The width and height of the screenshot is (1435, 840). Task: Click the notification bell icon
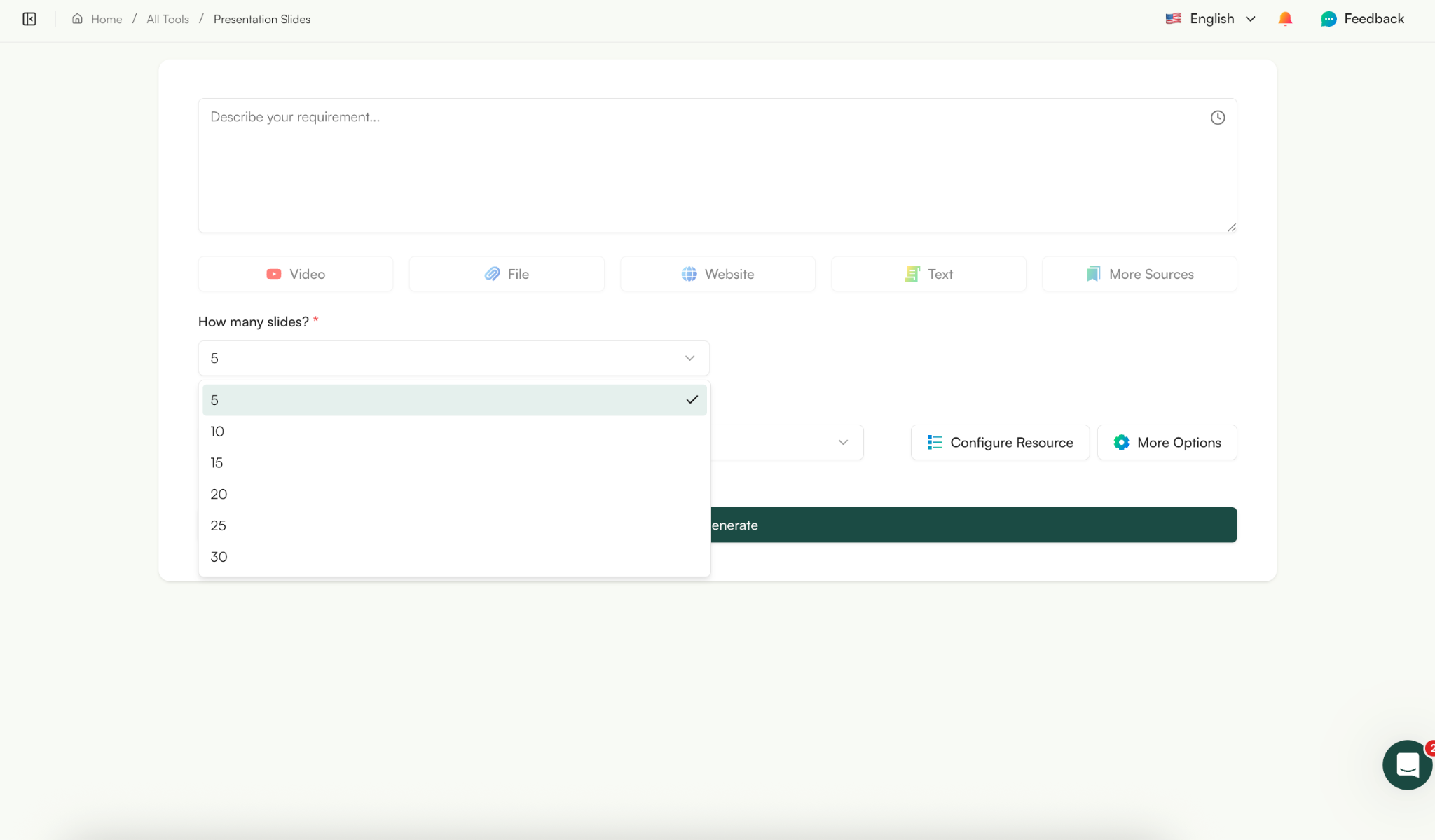coord(1285,18)
